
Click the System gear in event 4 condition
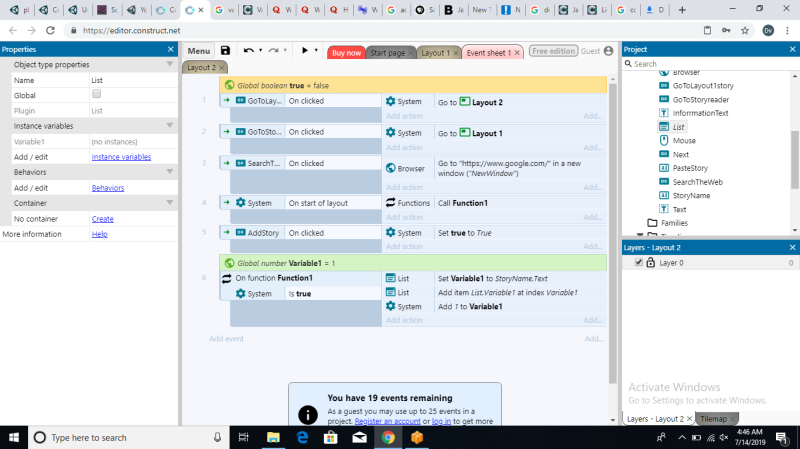point(240,203)
